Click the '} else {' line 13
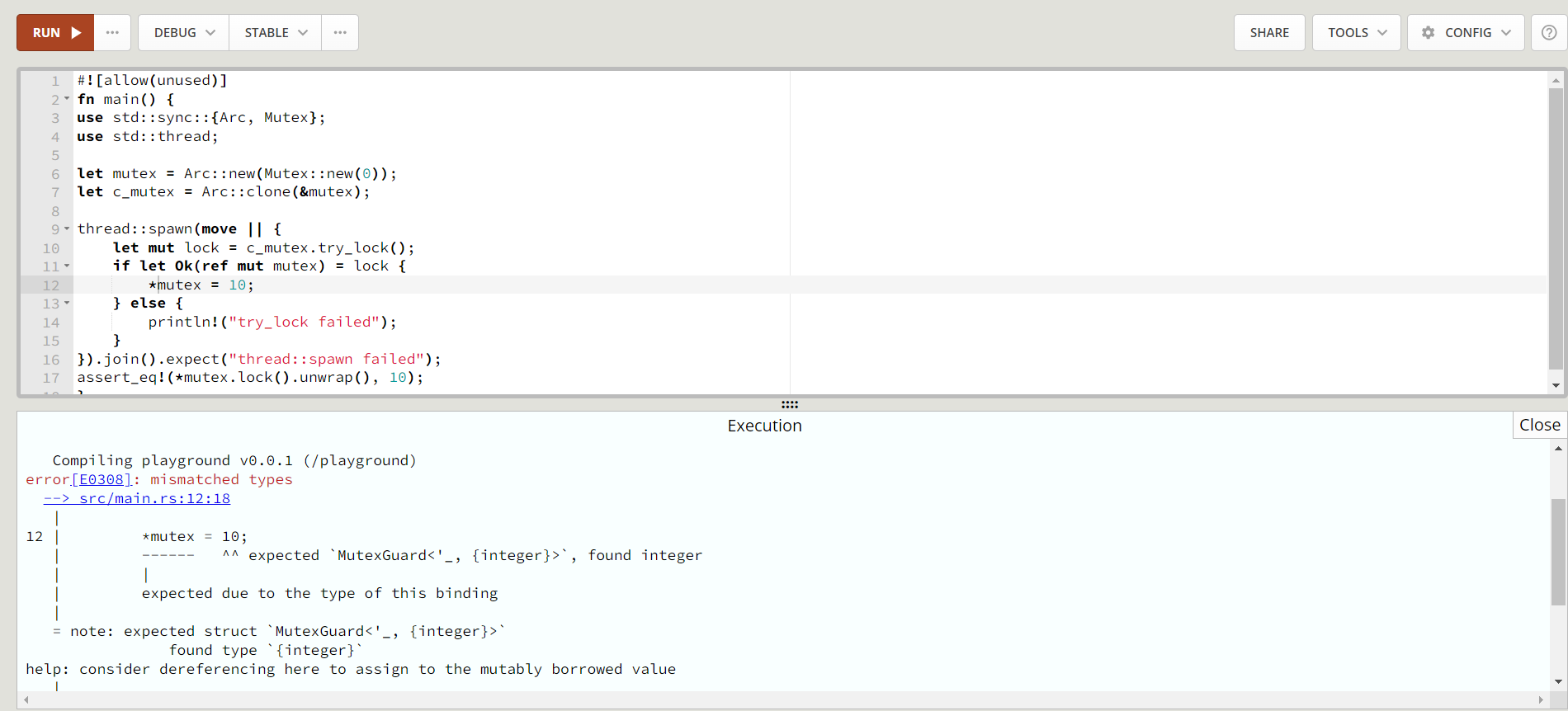 pos(148,303)
